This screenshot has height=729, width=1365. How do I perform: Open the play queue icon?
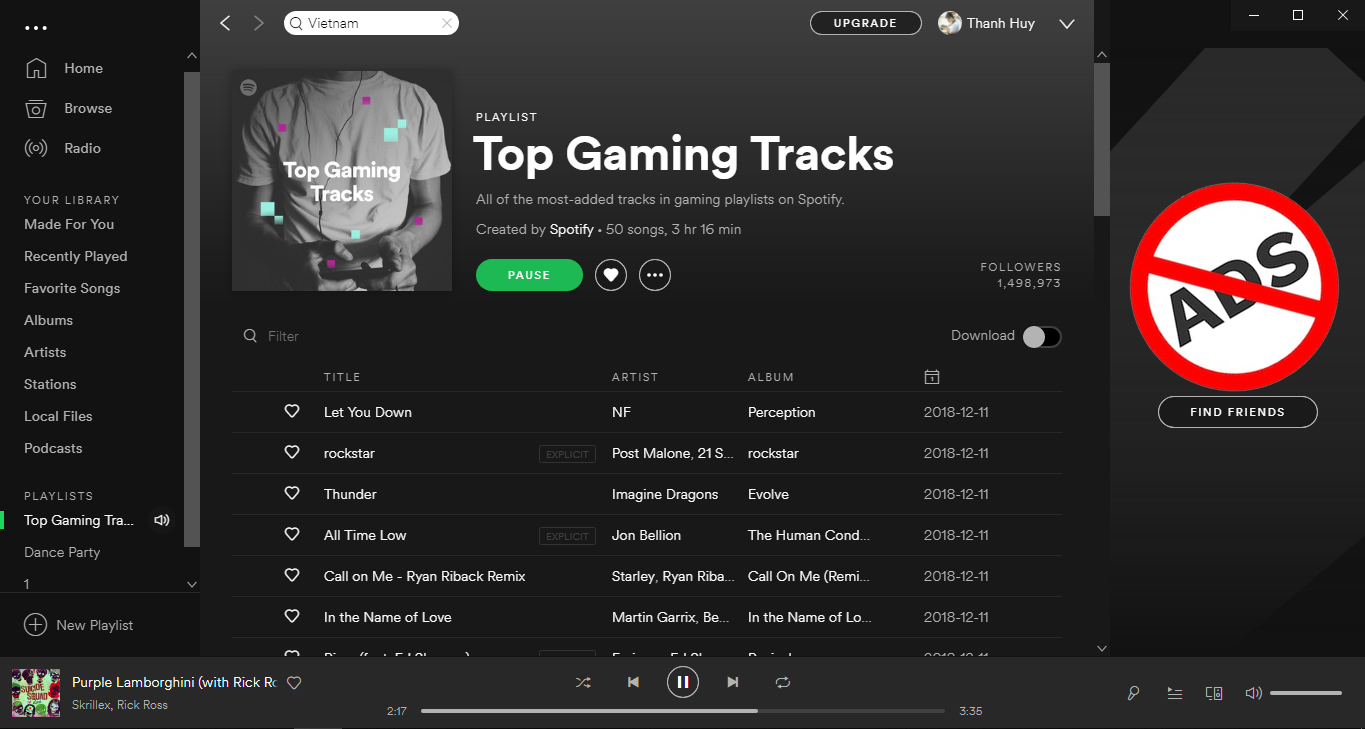1175,692
